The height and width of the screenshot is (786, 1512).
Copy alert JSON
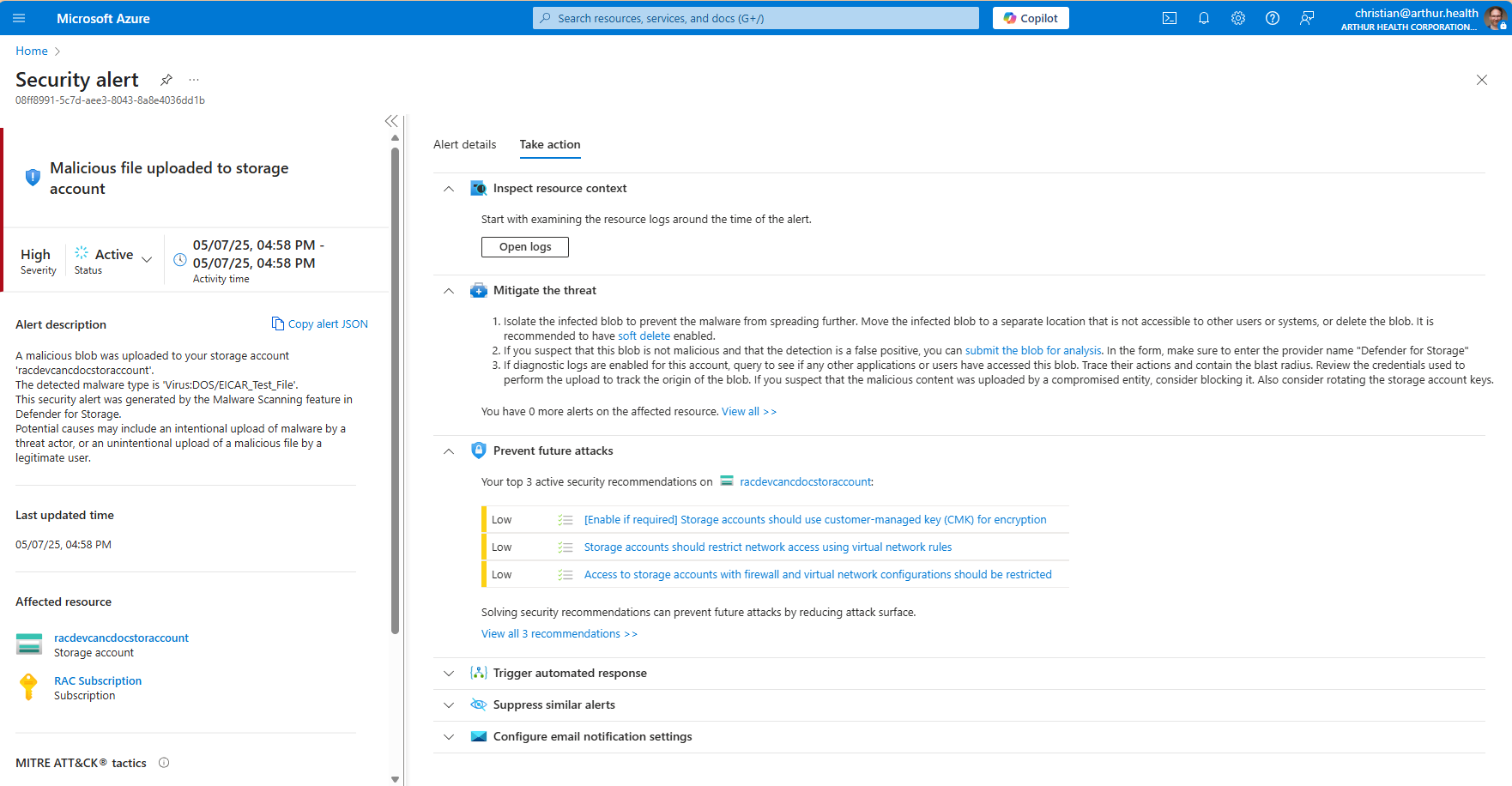point(320,323)
